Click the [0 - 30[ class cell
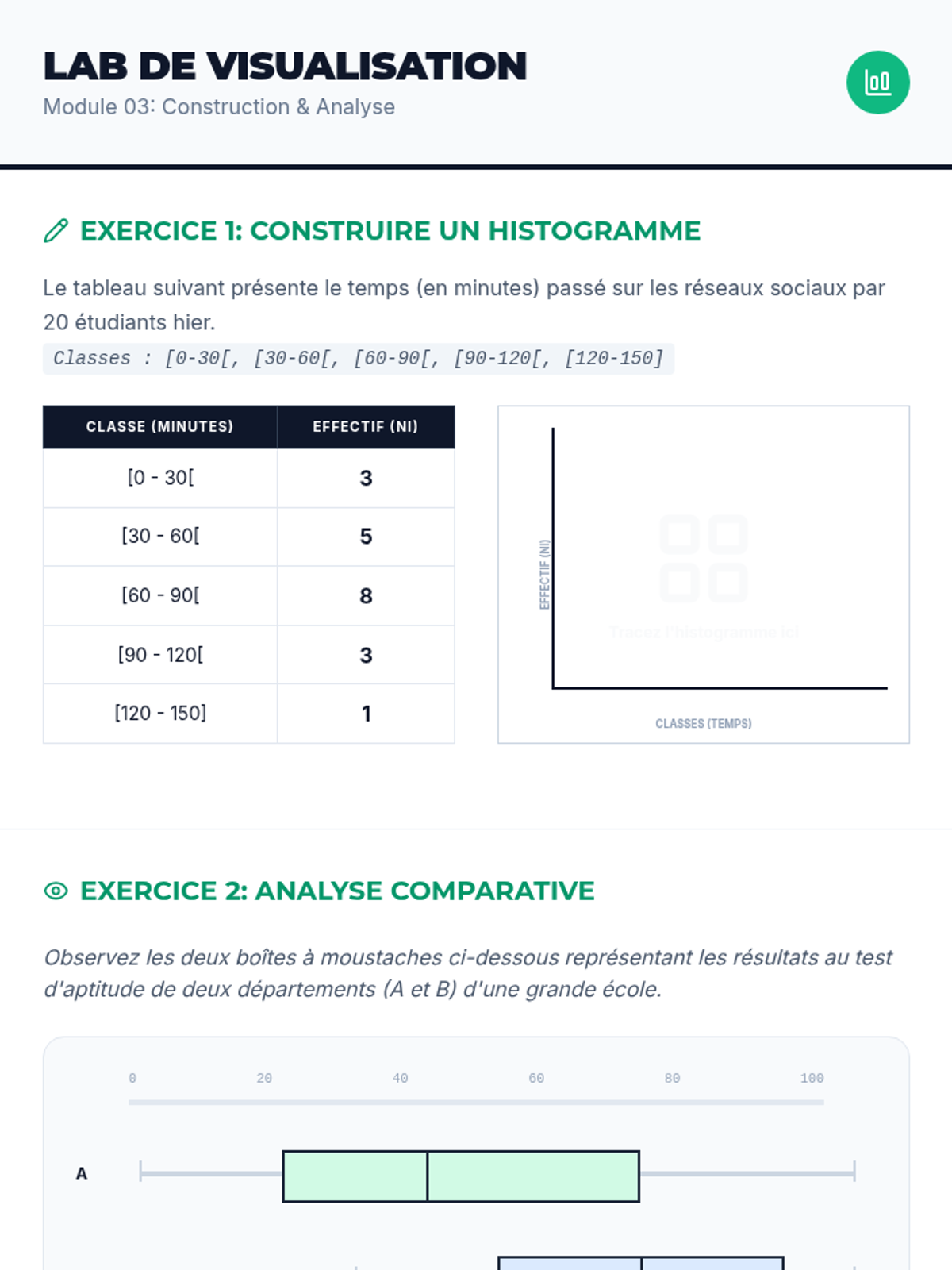Image resolution: width=952 pixels, height=1270 pixels. pyautogui.click(x=160, y=478)
